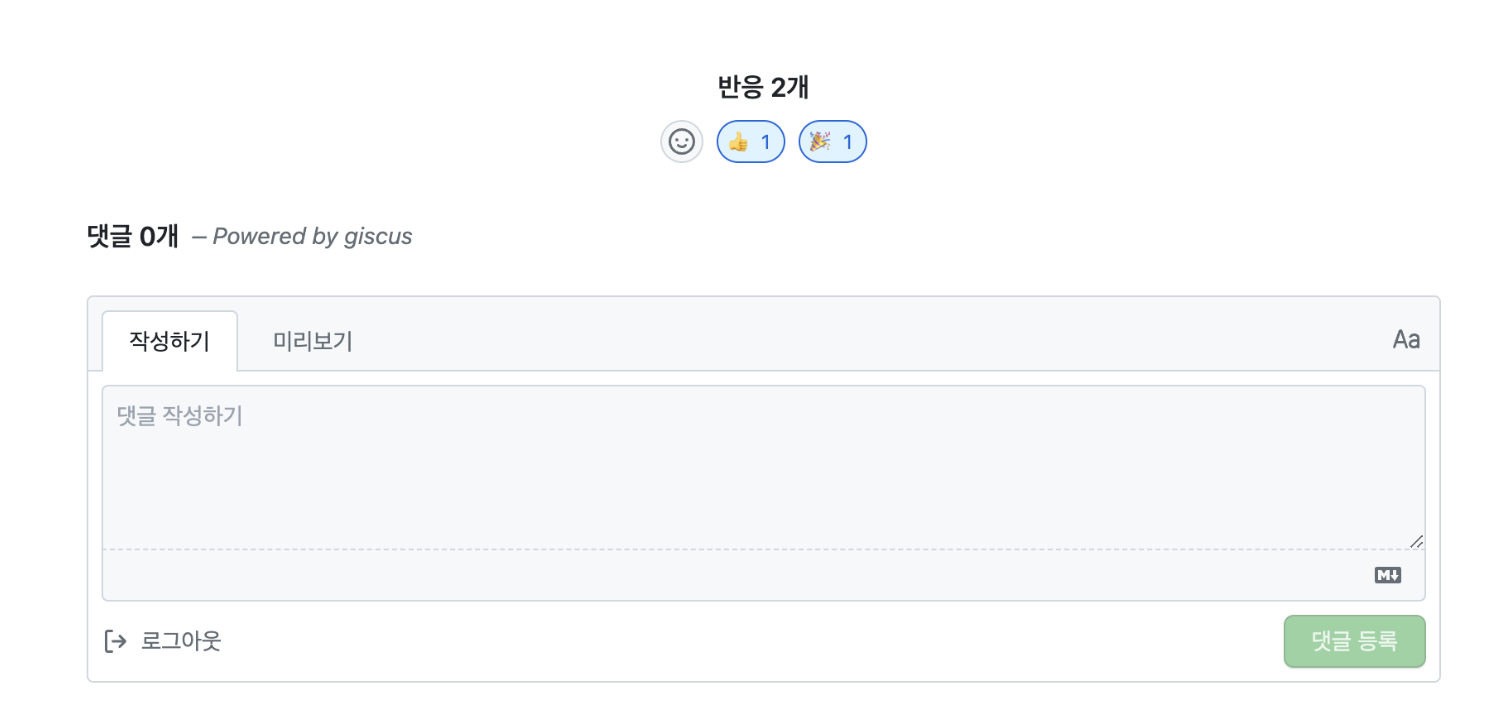Open the 미리보기 preview tab
The image size is (1504, 710).
click(312, 341)
